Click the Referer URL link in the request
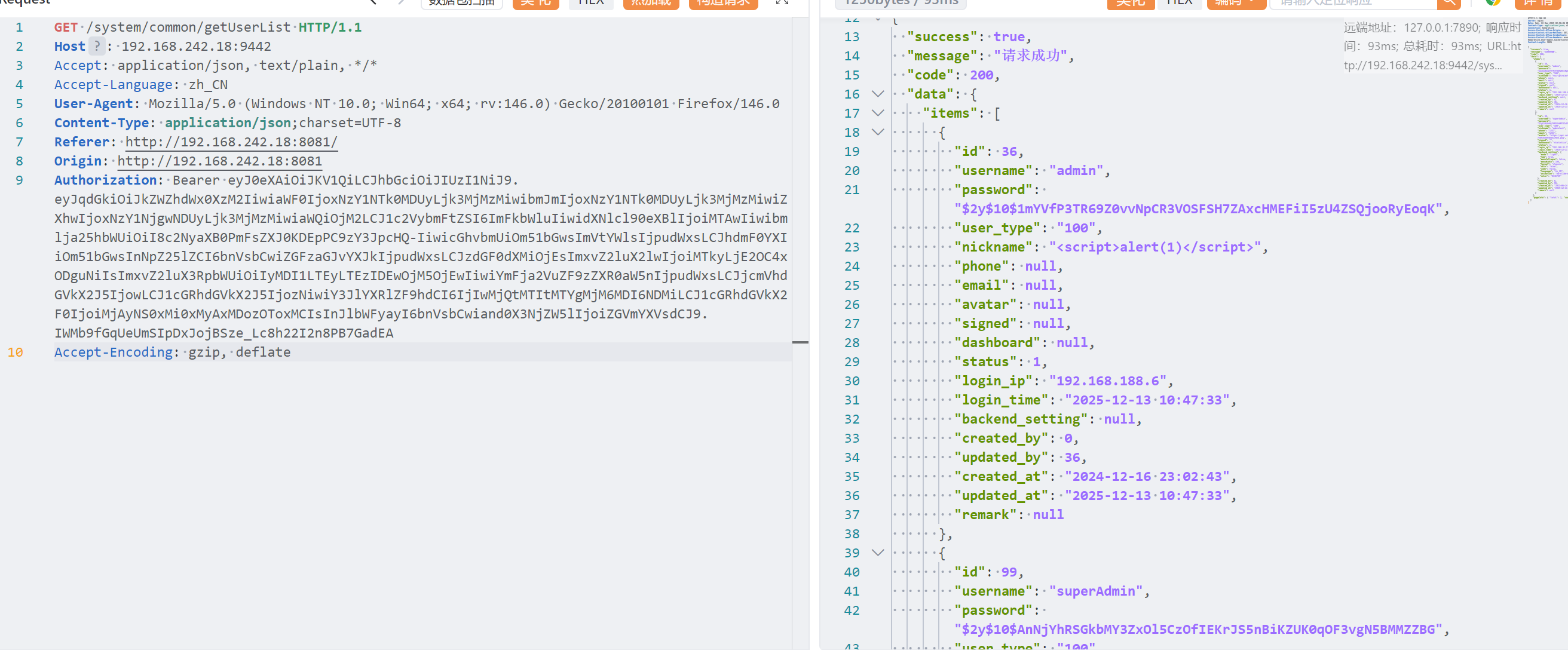The image size is (1568, 650). (231, 142)
